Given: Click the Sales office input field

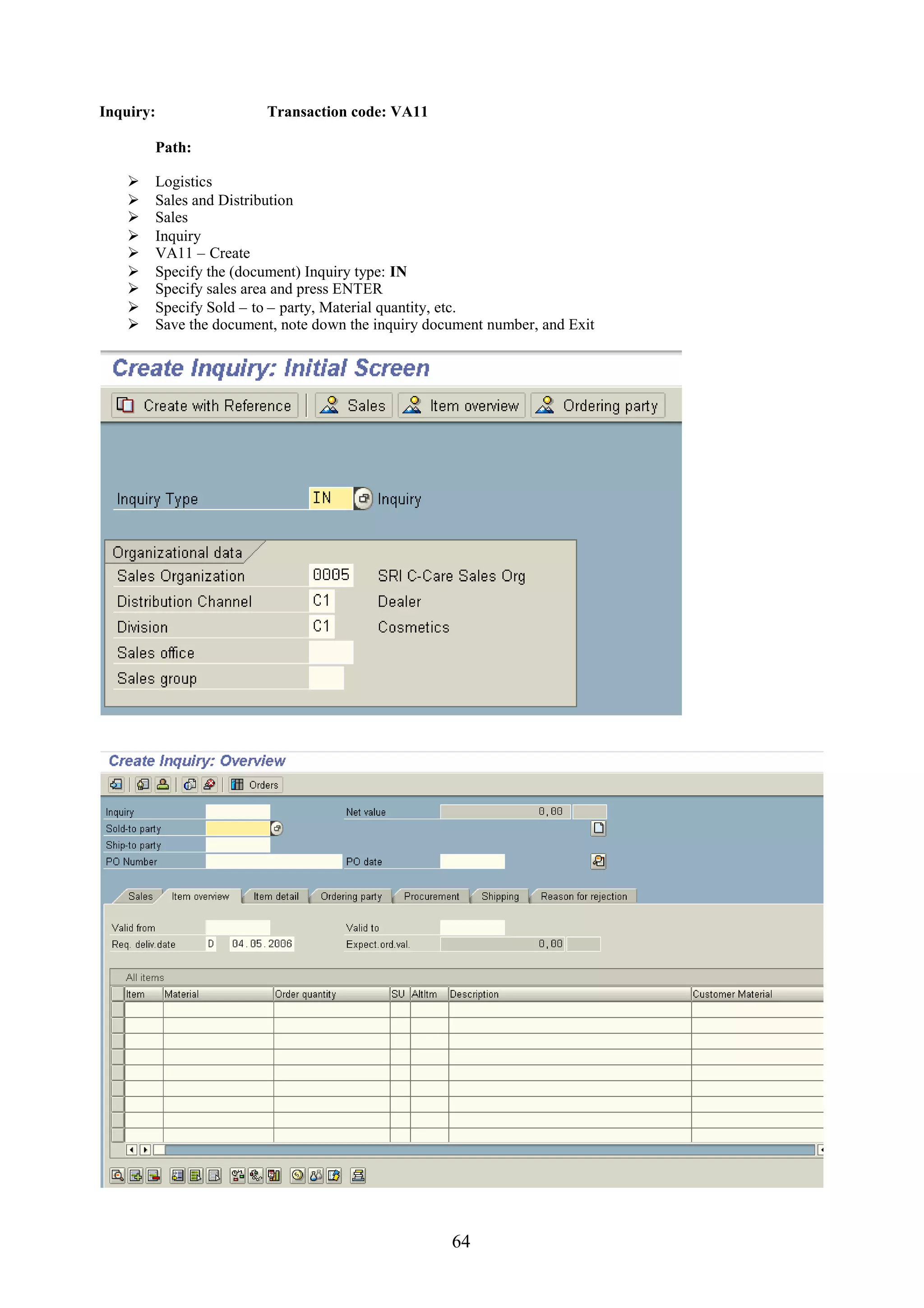Looking at the screenshot, I should point(331,652).
